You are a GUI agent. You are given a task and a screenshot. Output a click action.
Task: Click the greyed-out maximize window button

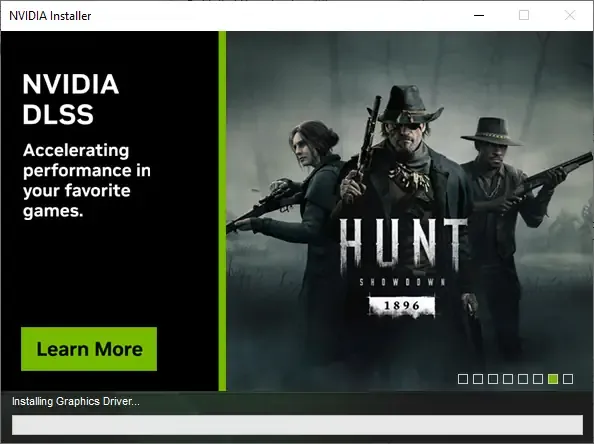tap(524, 16)
